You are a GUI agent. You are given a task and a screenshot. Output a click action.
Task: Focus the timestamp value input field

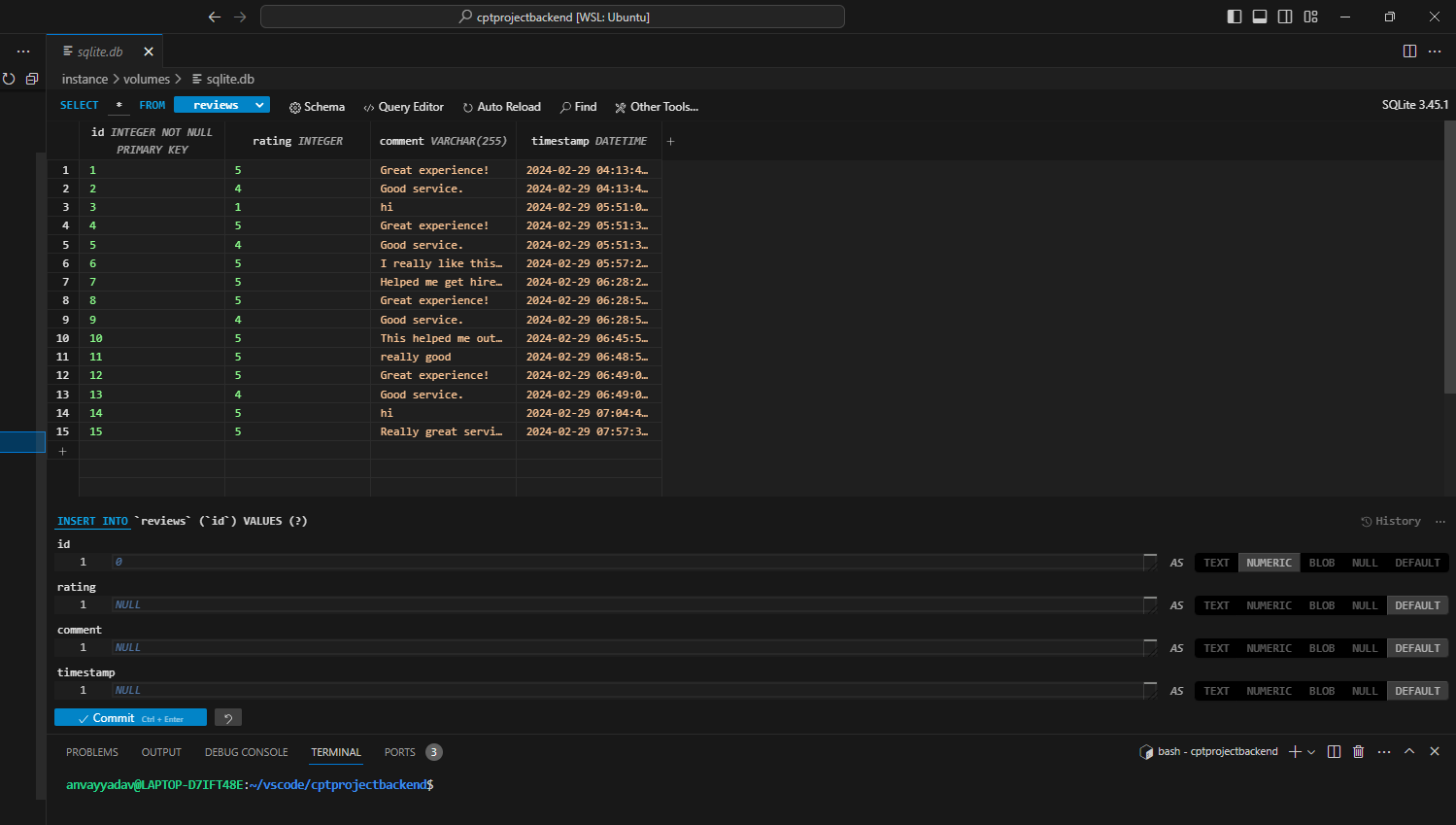click(627, 690)
